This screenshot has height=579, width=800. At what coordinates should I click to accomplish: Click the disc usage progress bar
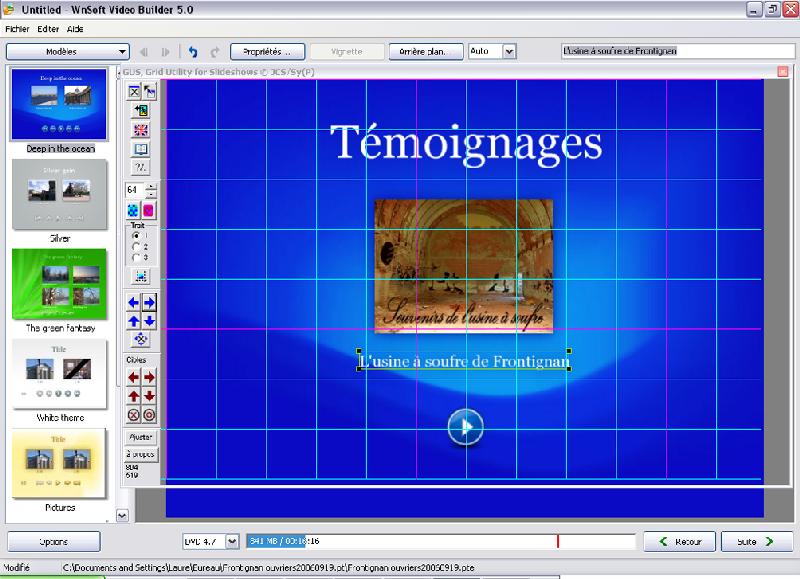(x=441, y=541)
